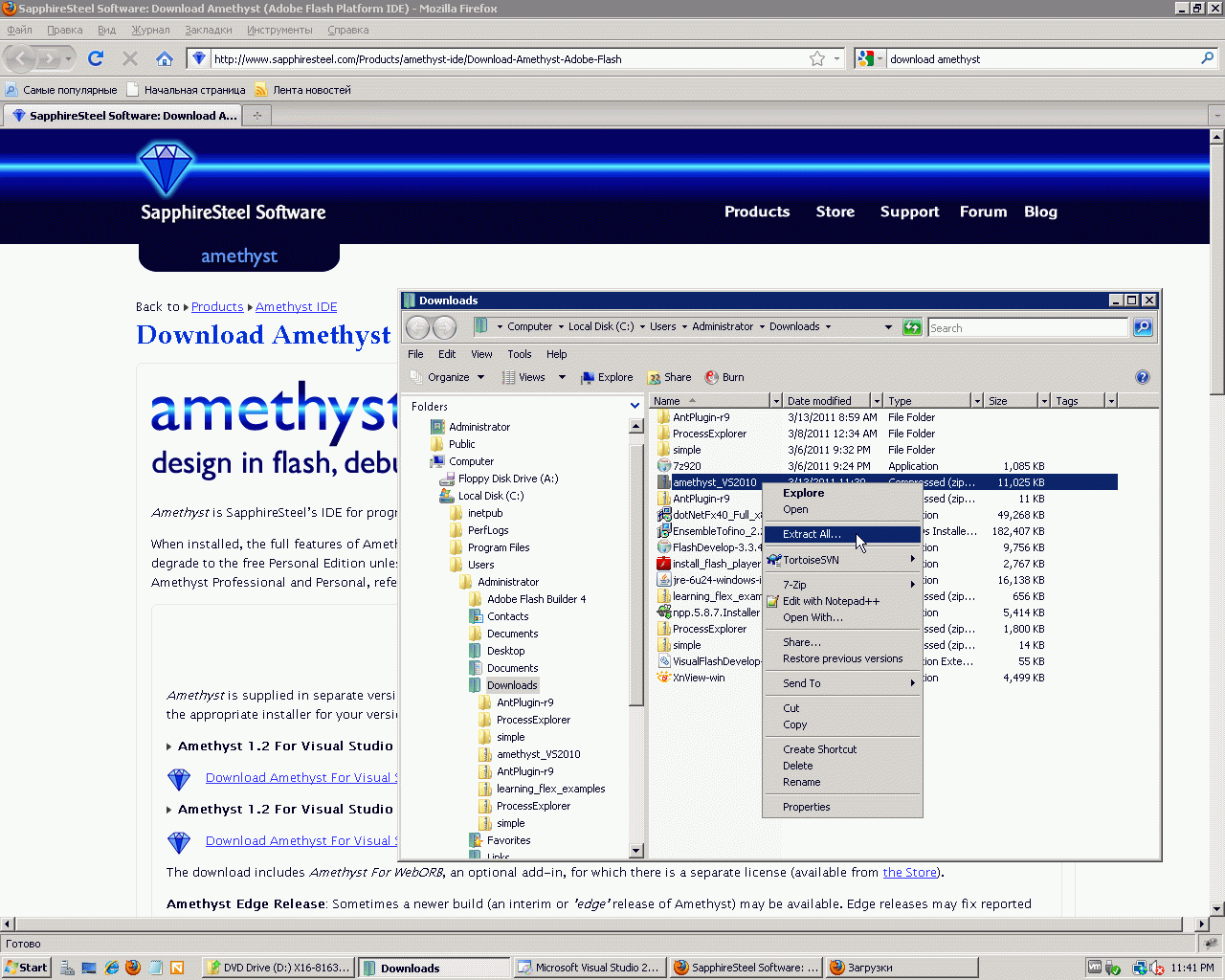
Task: Choose Edit with Notepad++
Action: pyautogui.click(x=842, y=601)
